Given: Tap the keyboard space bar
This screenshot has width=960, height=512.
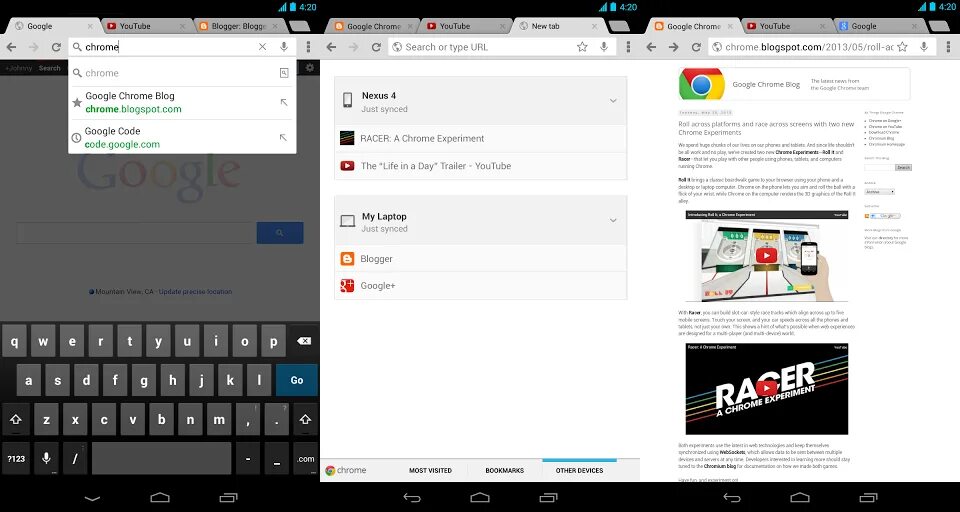Looking at the screenshot, I should tap(162, 458).
